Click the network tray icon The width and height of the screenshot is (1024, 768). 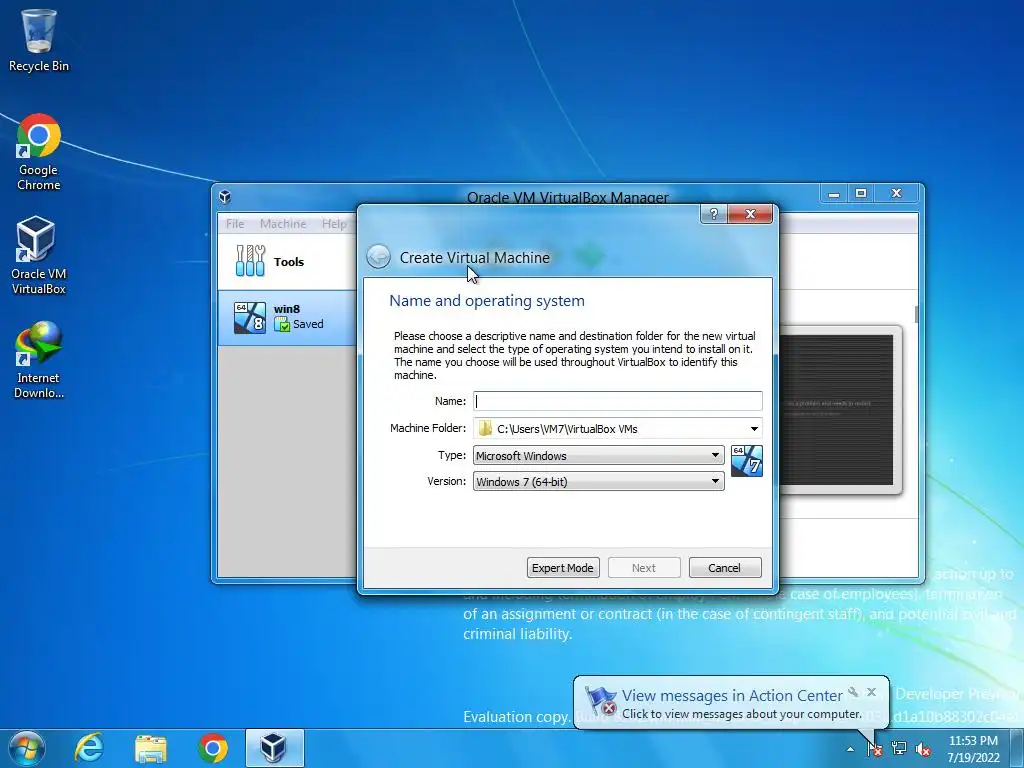[x=899, y=749]
